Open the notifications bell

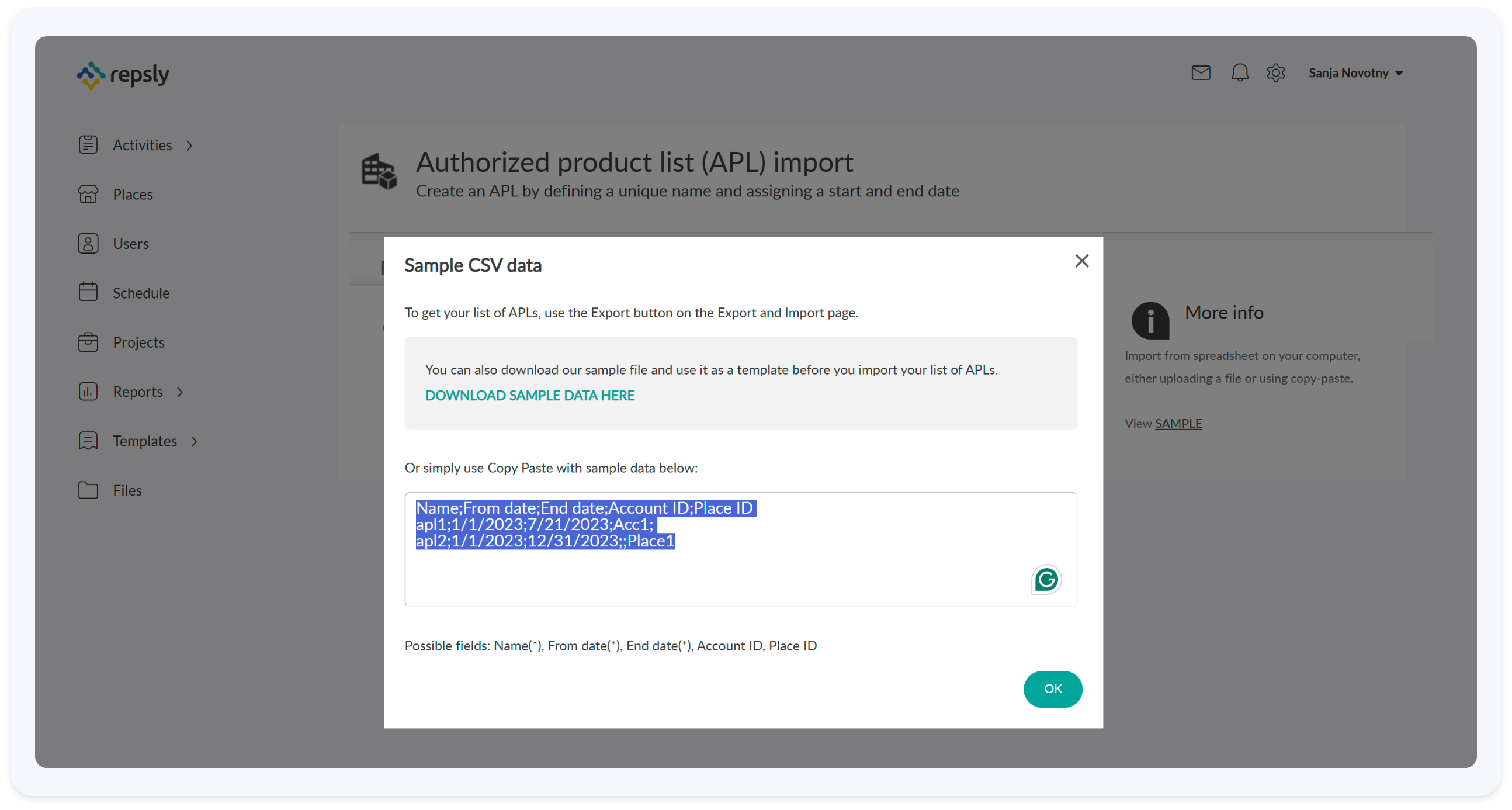pos(1240,73)
